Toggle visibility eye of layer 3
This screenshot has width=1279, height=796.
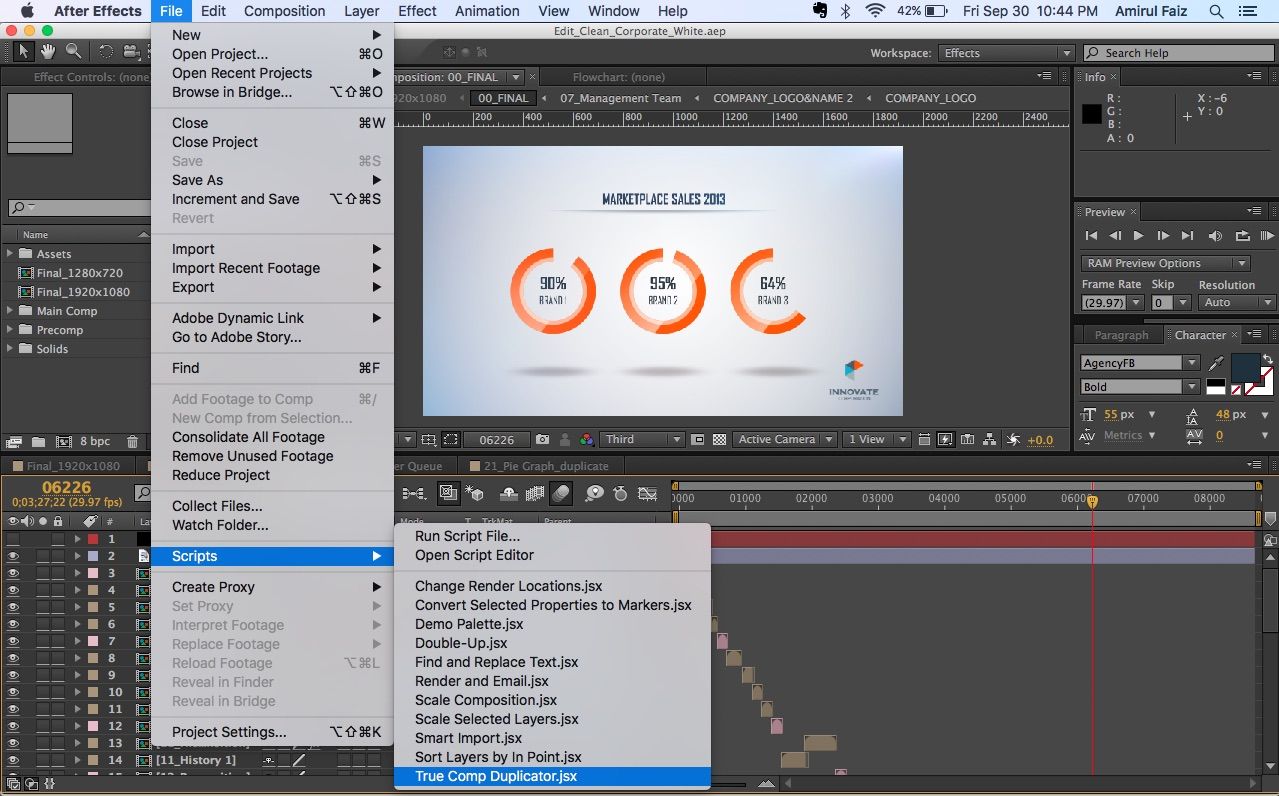pos(14,573)
